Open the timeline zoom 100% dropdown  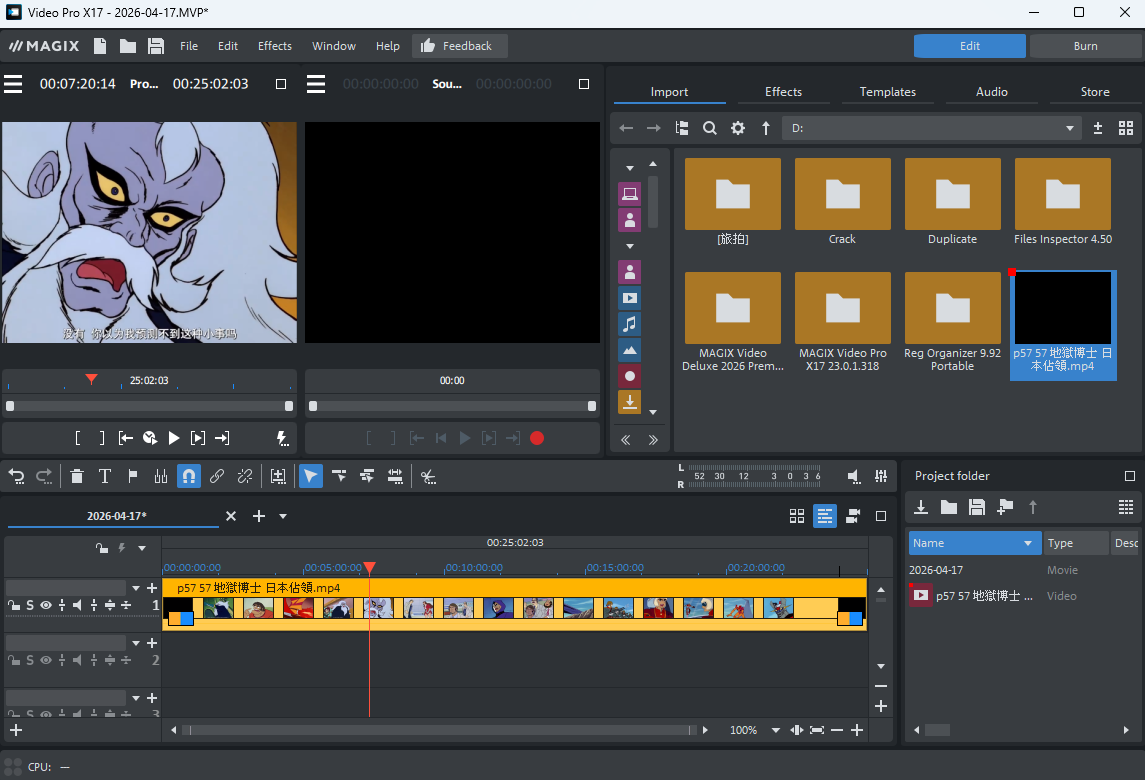pos(775,731)
